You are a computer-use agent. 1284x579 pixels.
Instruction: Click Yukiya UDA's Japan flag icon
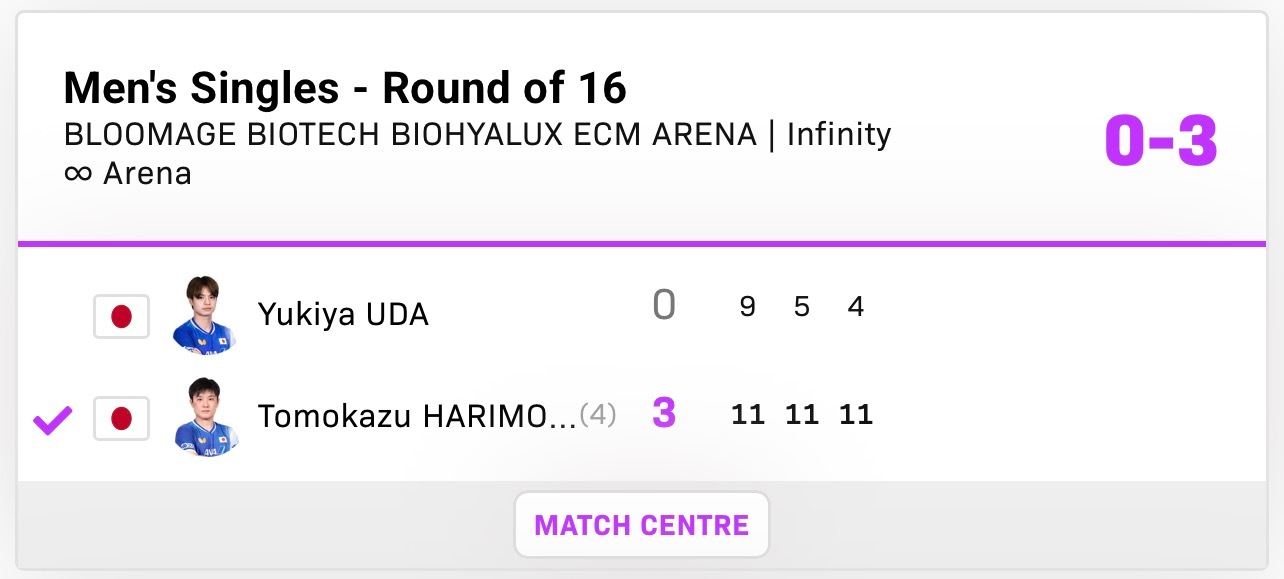pos(121,316)
